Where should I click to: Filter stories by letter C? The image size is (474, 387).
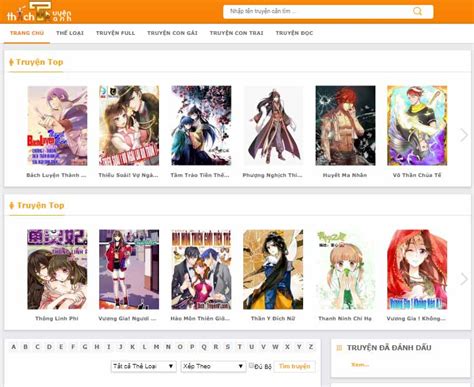click(37, 347)
